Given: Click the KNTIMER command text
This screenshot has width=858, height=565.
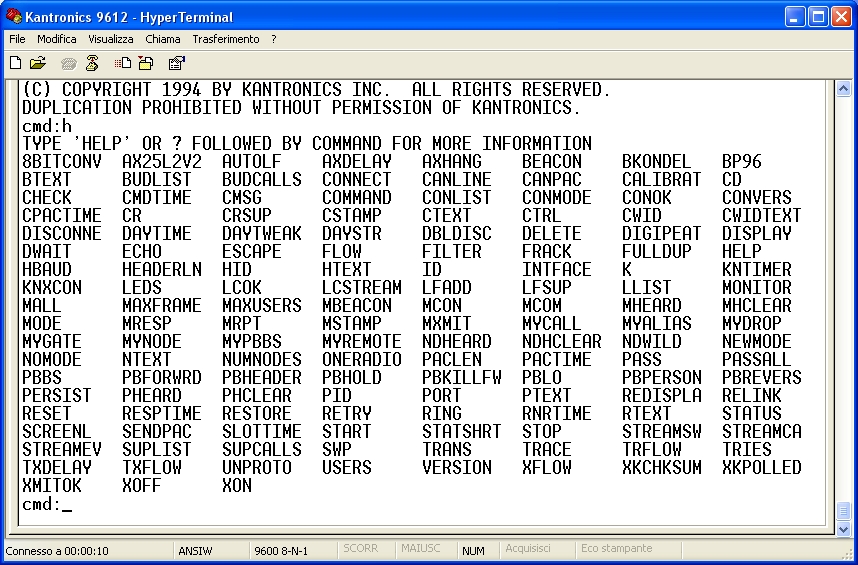Looking at the screenshot, I should (x=757, y=270).
